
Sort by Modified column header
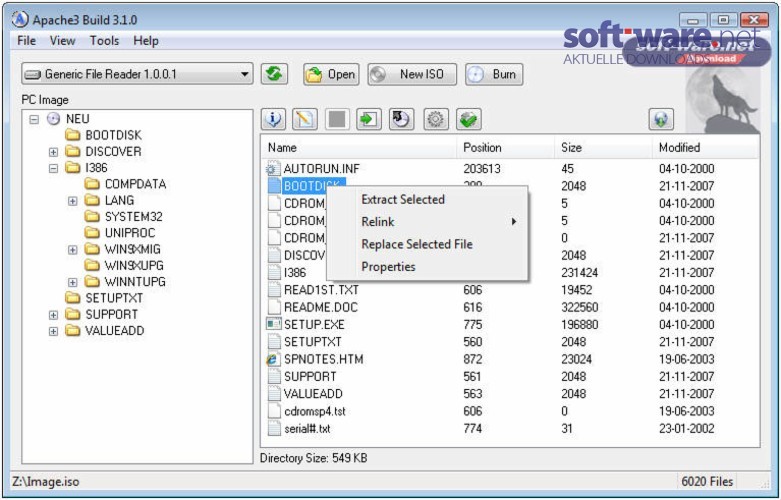click(705, 147)
